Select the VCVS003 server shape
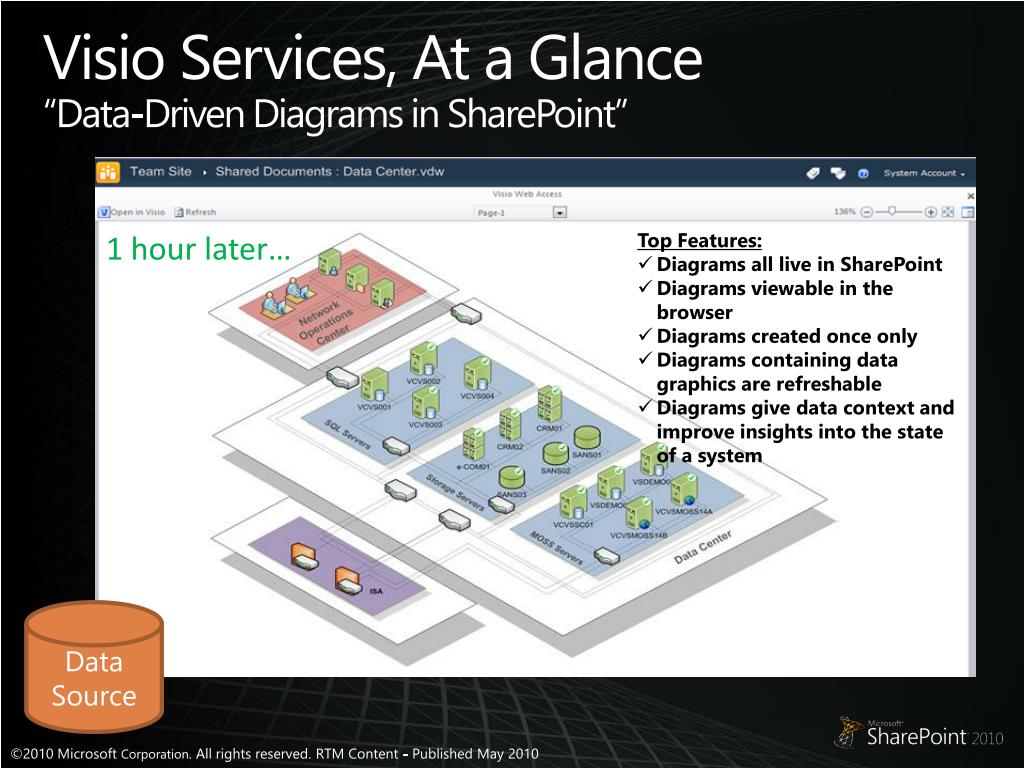This screenshot has width=1024, height=768. coord(426,402)
